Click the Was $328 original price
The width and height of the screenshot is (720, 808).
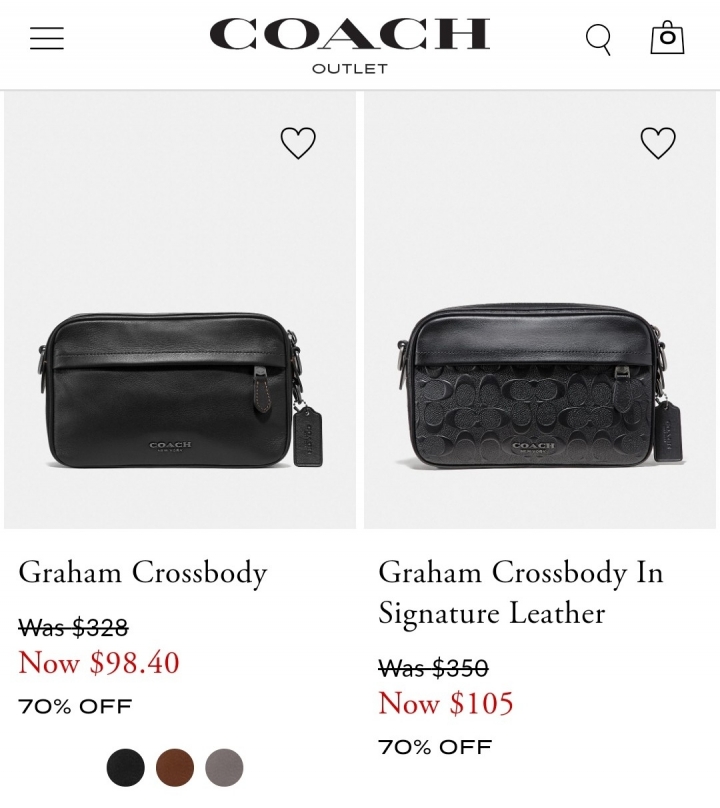click(73, 627)
